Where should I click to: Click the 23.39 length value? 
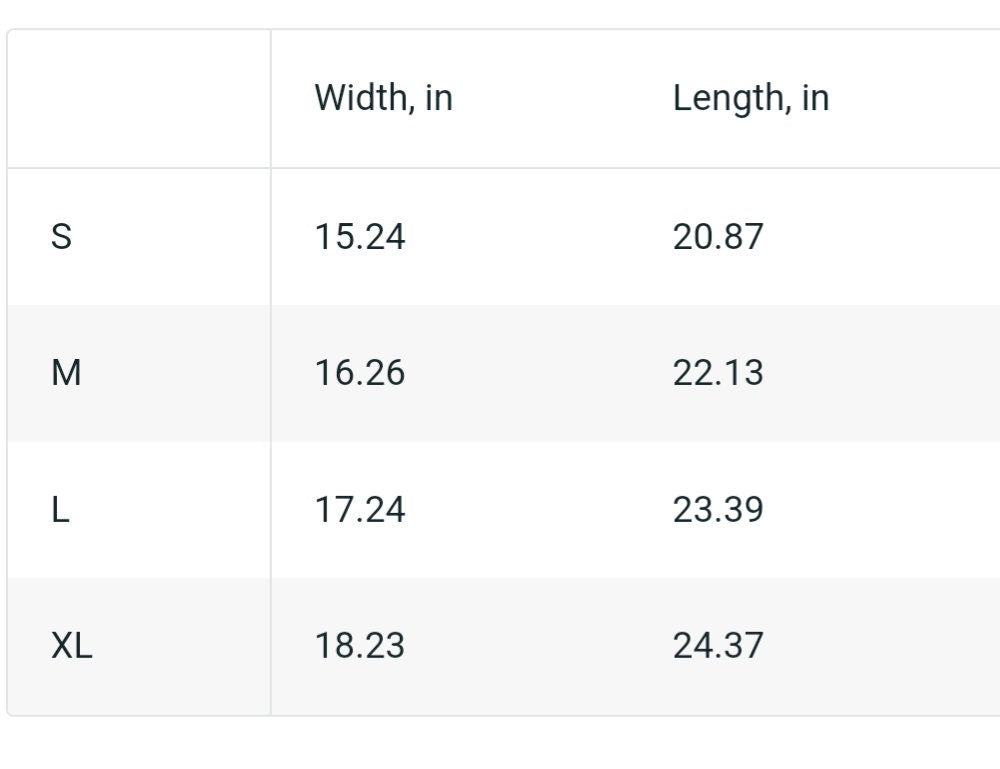click(x=718, y=509)
